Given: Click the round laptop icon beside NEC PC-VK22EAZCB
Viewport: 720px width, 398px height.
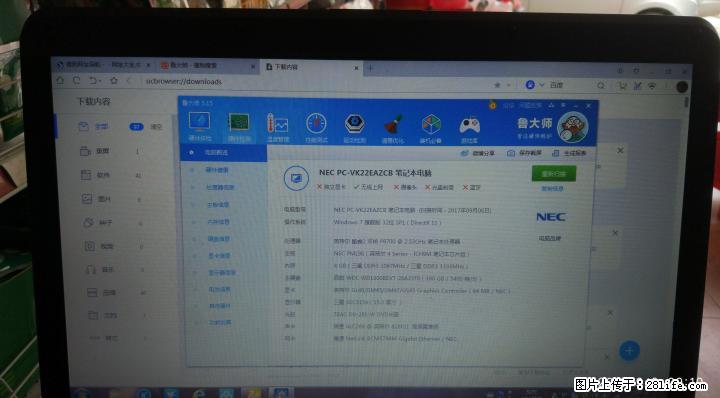Looking at the screenshot, I should [x=296, y=178].
